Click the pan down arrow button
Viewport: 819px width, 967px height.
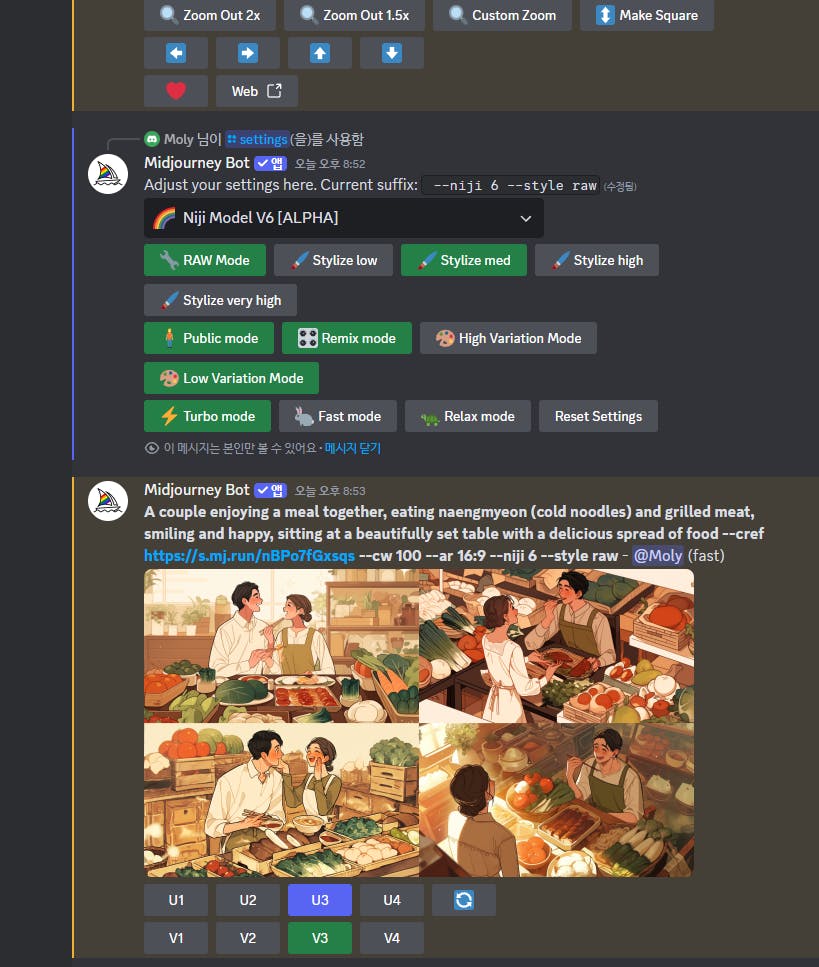point(392,53)
